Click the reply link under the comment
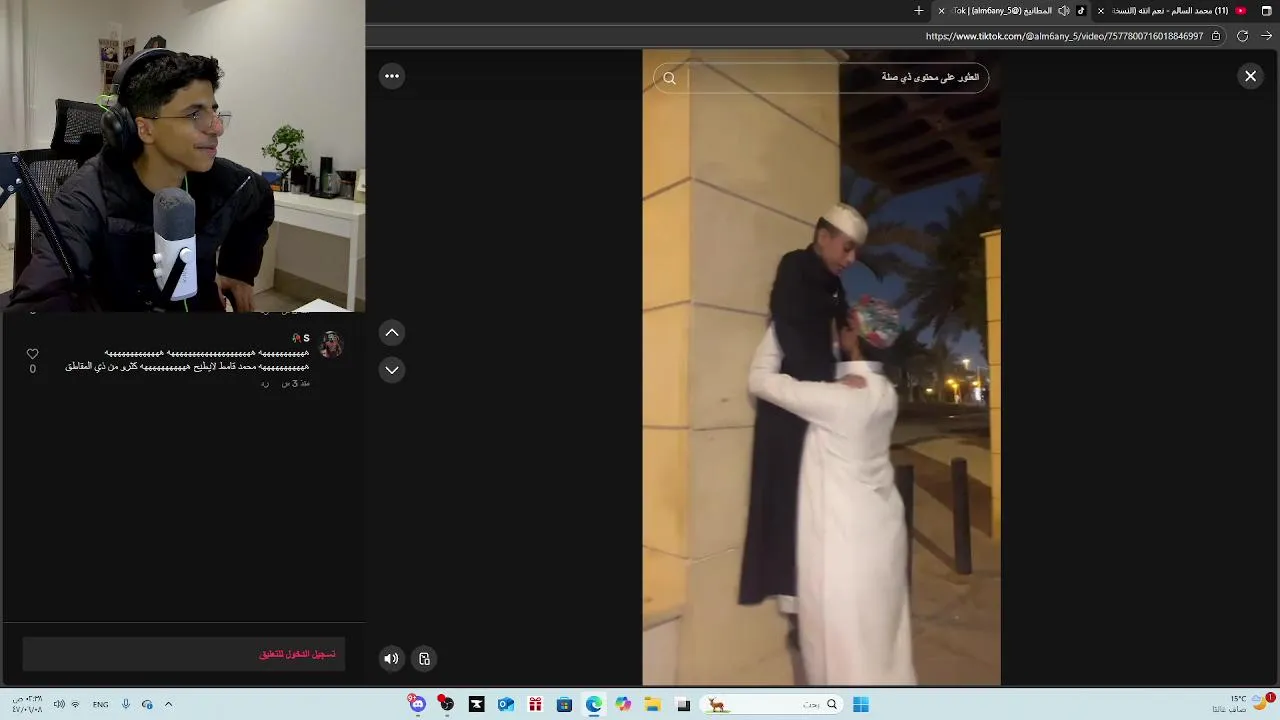The height and width of the screenshot is (720, 1280). 265,384
